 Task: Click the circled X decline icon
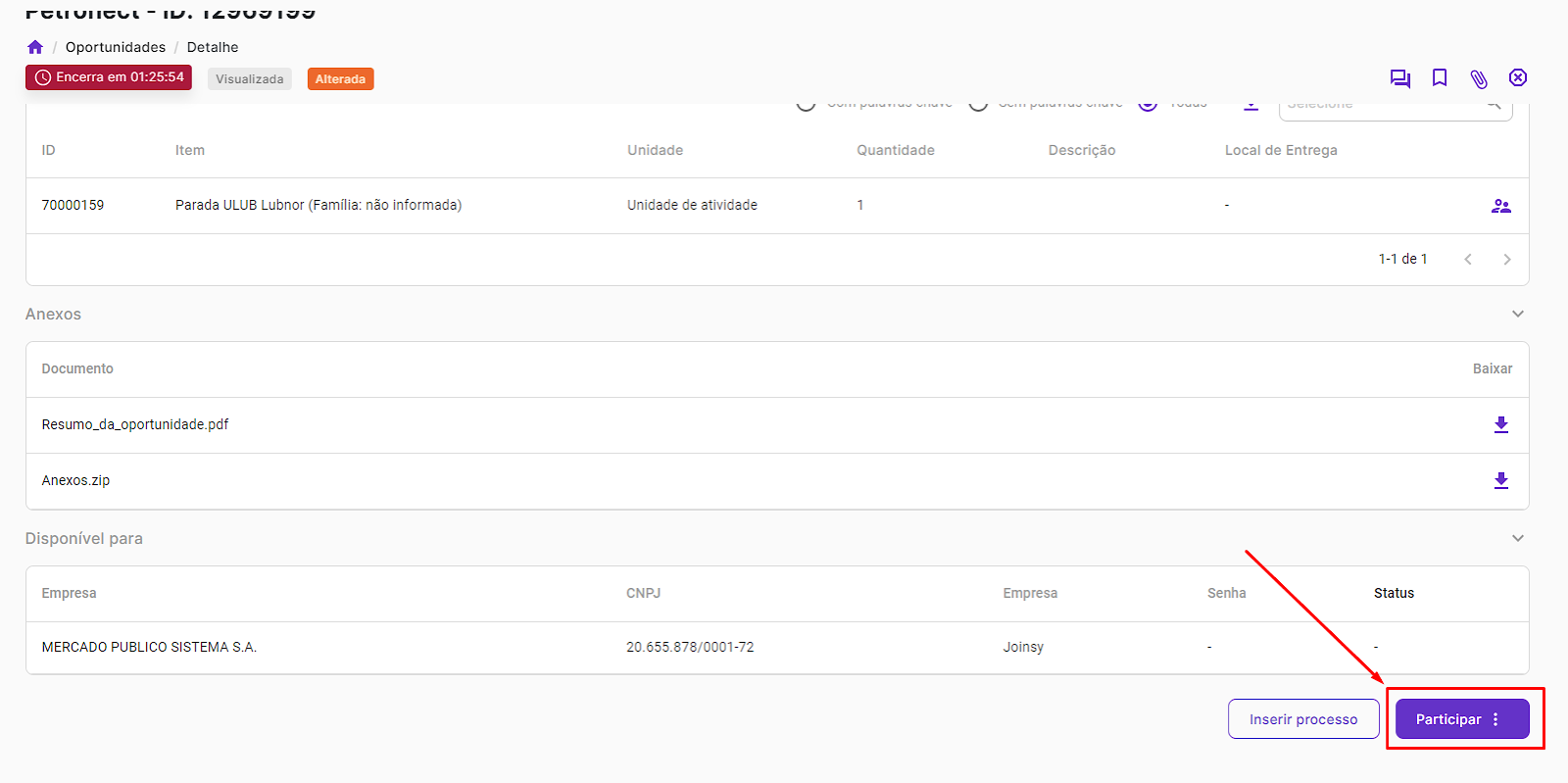click(1517, 78)
